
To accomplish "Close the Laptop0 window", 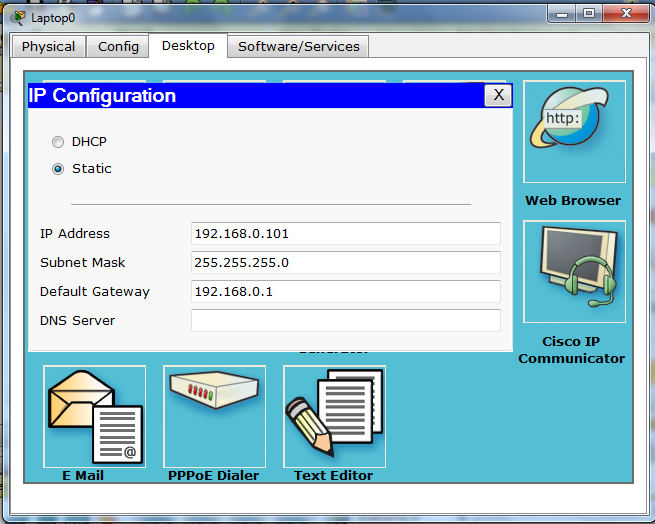I will pos(626,13).
